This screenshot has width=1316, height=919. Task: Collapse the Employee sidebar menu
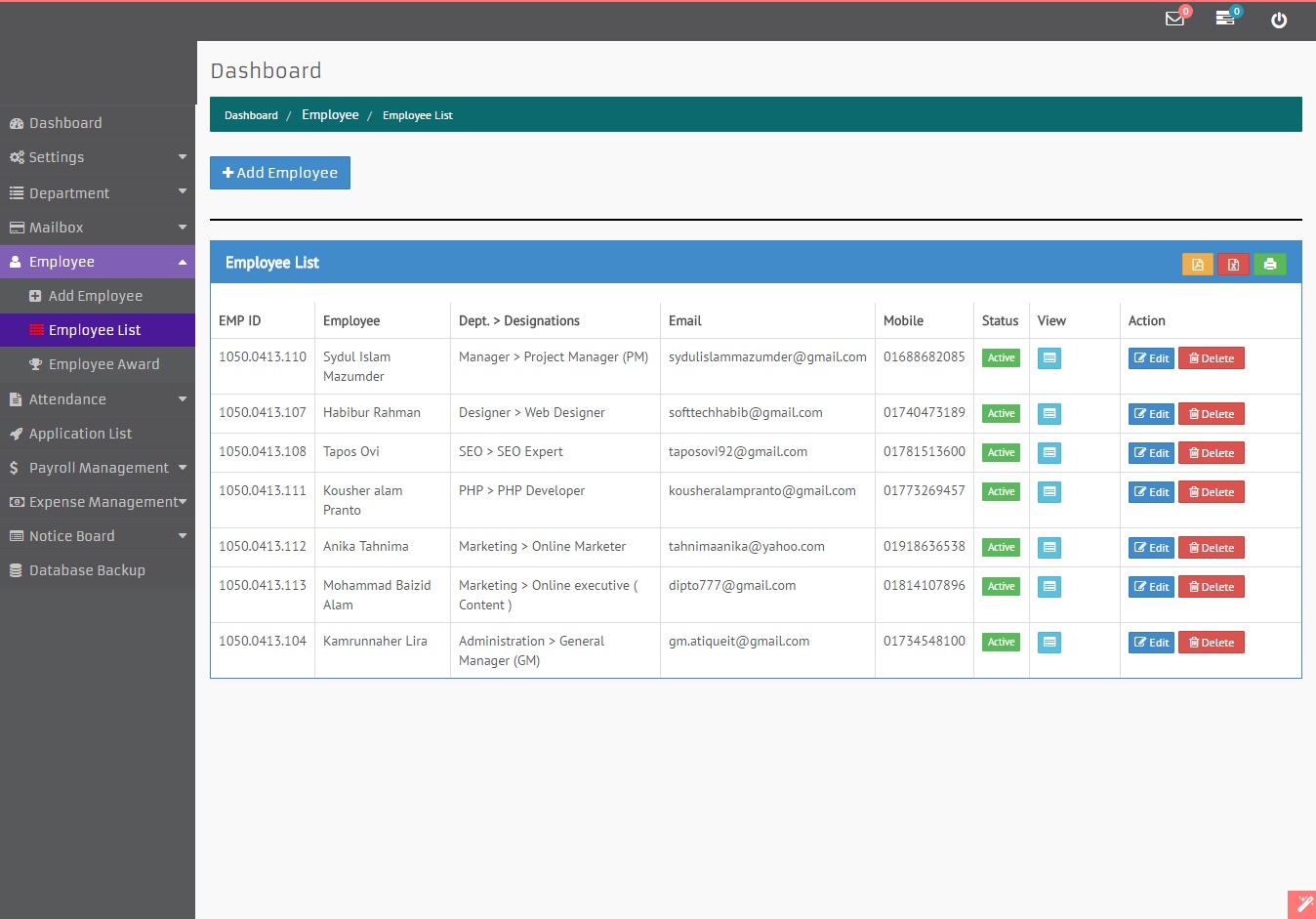pos(98,262)
